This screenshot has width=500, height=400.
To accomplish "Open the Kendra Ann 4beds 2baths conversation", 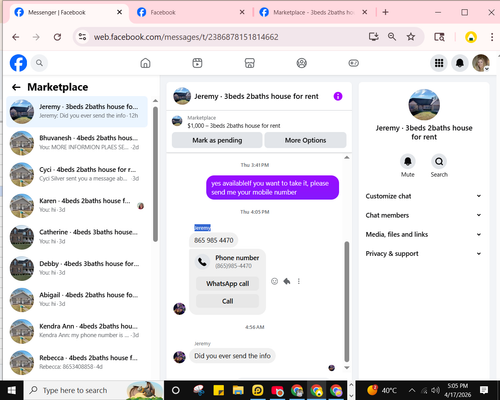I will (77, 331).
